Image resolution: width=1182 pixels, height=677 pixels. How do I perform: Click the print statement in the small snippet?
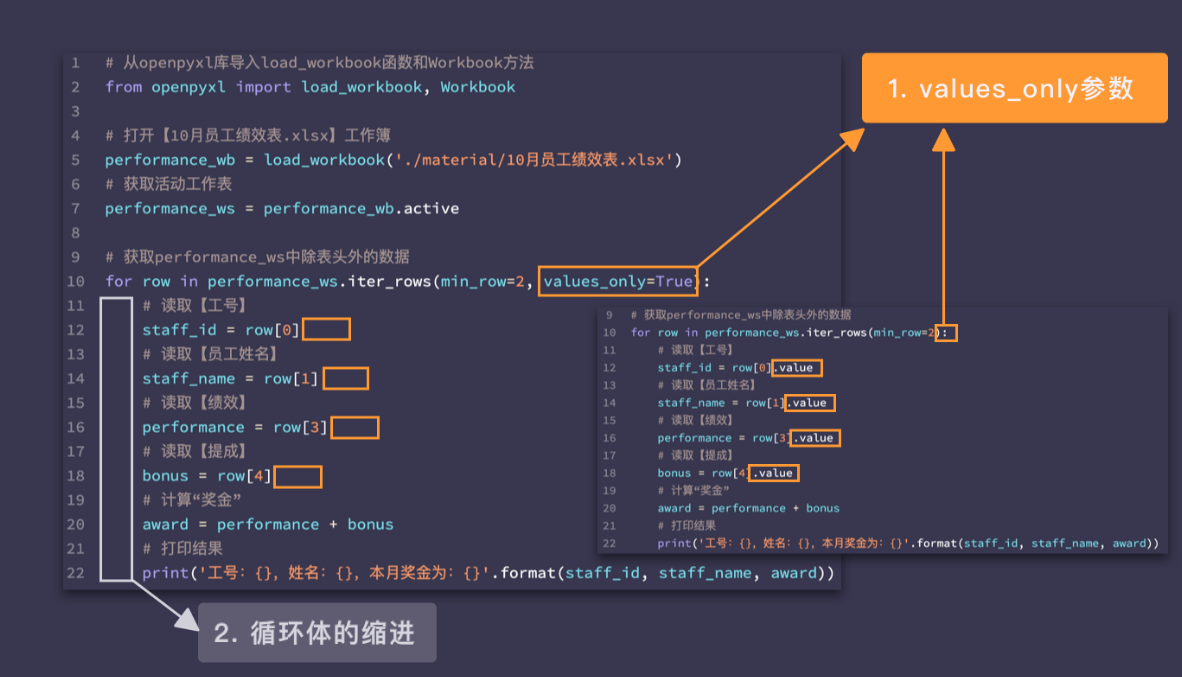[x=908, y=543]
